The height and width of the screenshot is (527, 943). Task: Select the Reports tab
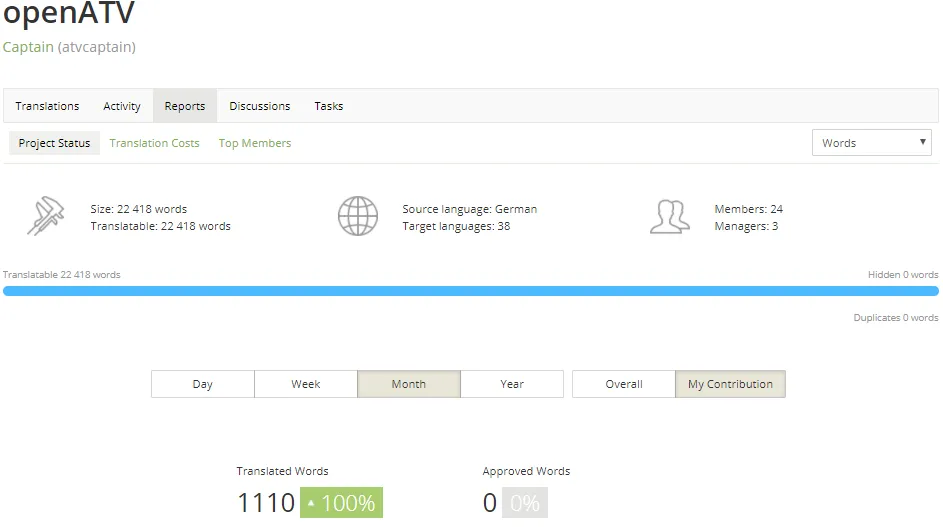(x=185, y=106)
